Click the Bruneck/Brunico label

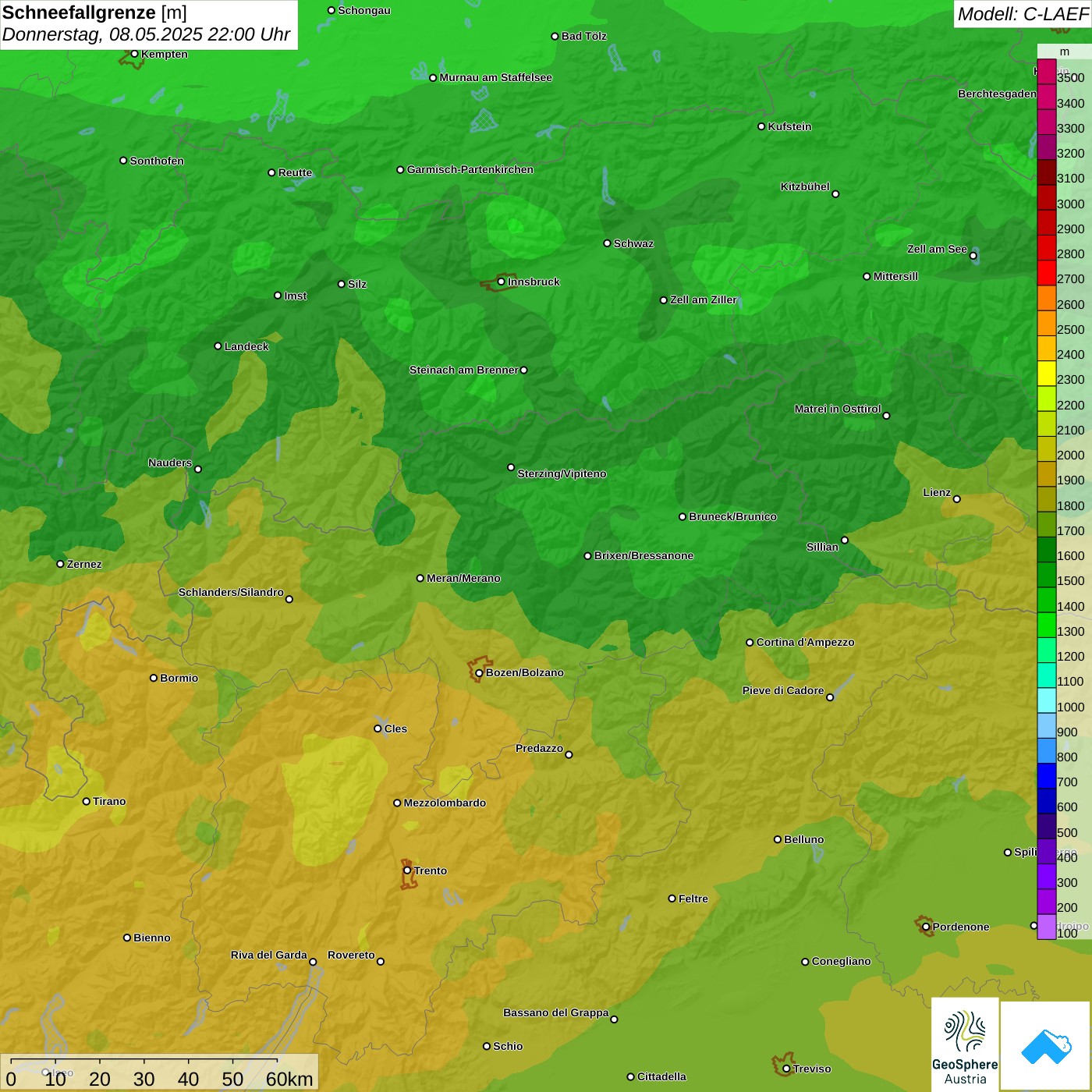click(x=732, y=516)
